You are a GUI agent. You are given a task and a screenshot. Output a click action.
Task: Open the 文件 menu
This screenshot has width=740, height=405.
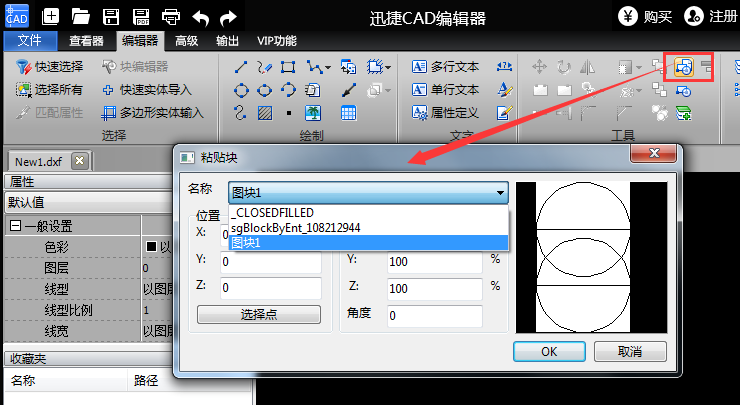coord(30,41)
